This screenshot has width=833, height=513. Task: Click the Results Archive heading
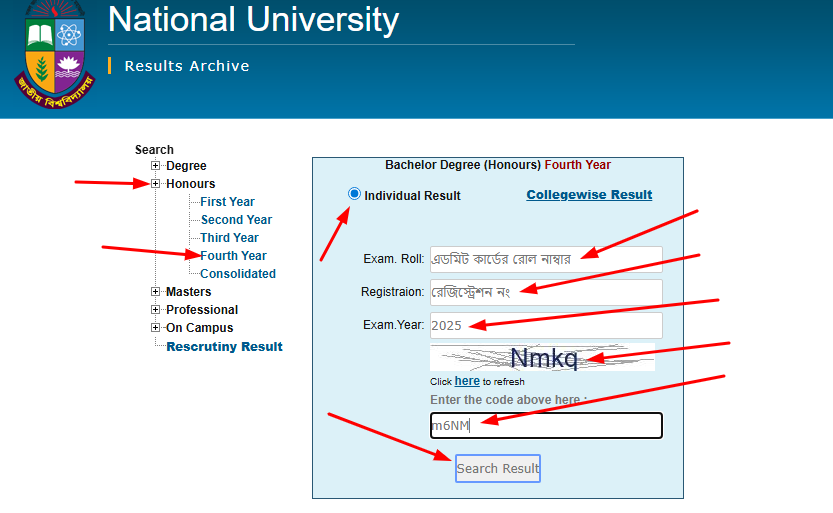pos(187,66)
